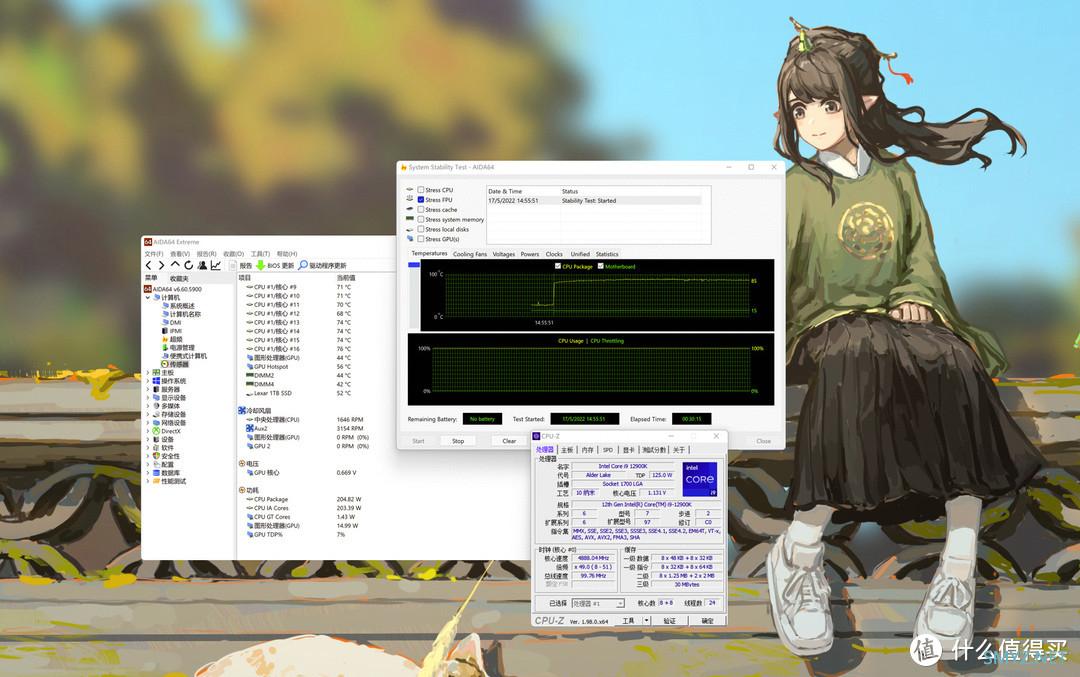
Task: Open the AIDA64 graph chart toolbar icon
Action: pos(216,265)
